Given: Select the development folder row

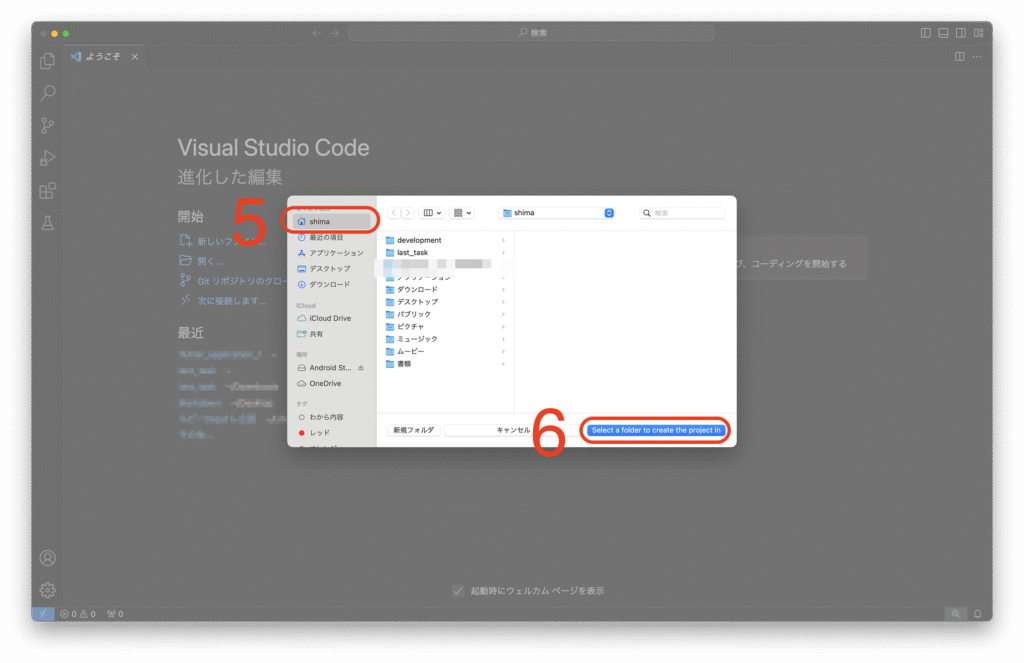Looking at the screenshot, I should tap(446, 240).
